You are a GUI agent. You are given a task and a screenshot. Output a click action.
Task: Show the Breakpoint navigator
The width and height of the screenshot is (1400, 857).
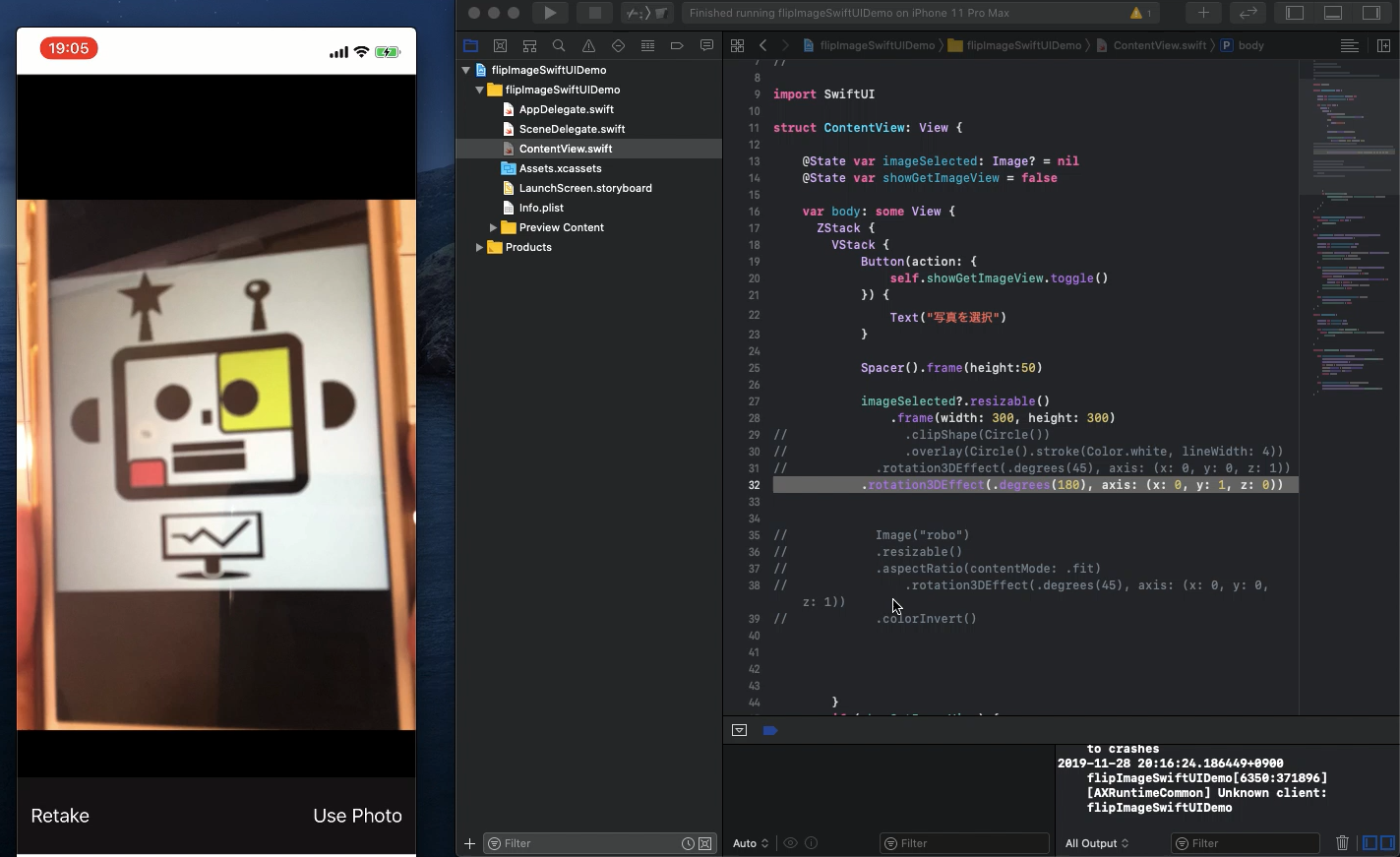pos(677,45)
